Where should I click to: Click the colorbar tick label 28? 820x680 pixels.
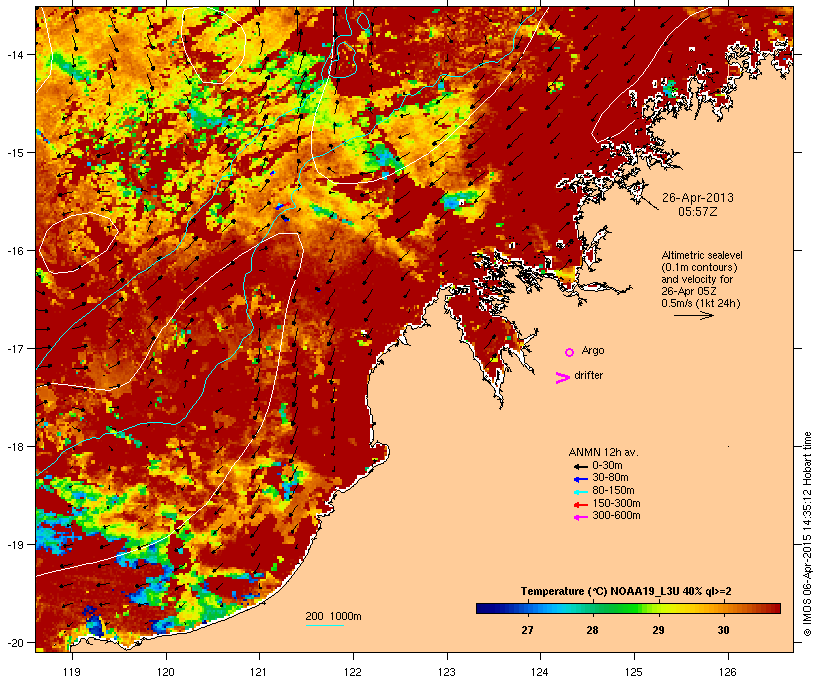point(592,630)
